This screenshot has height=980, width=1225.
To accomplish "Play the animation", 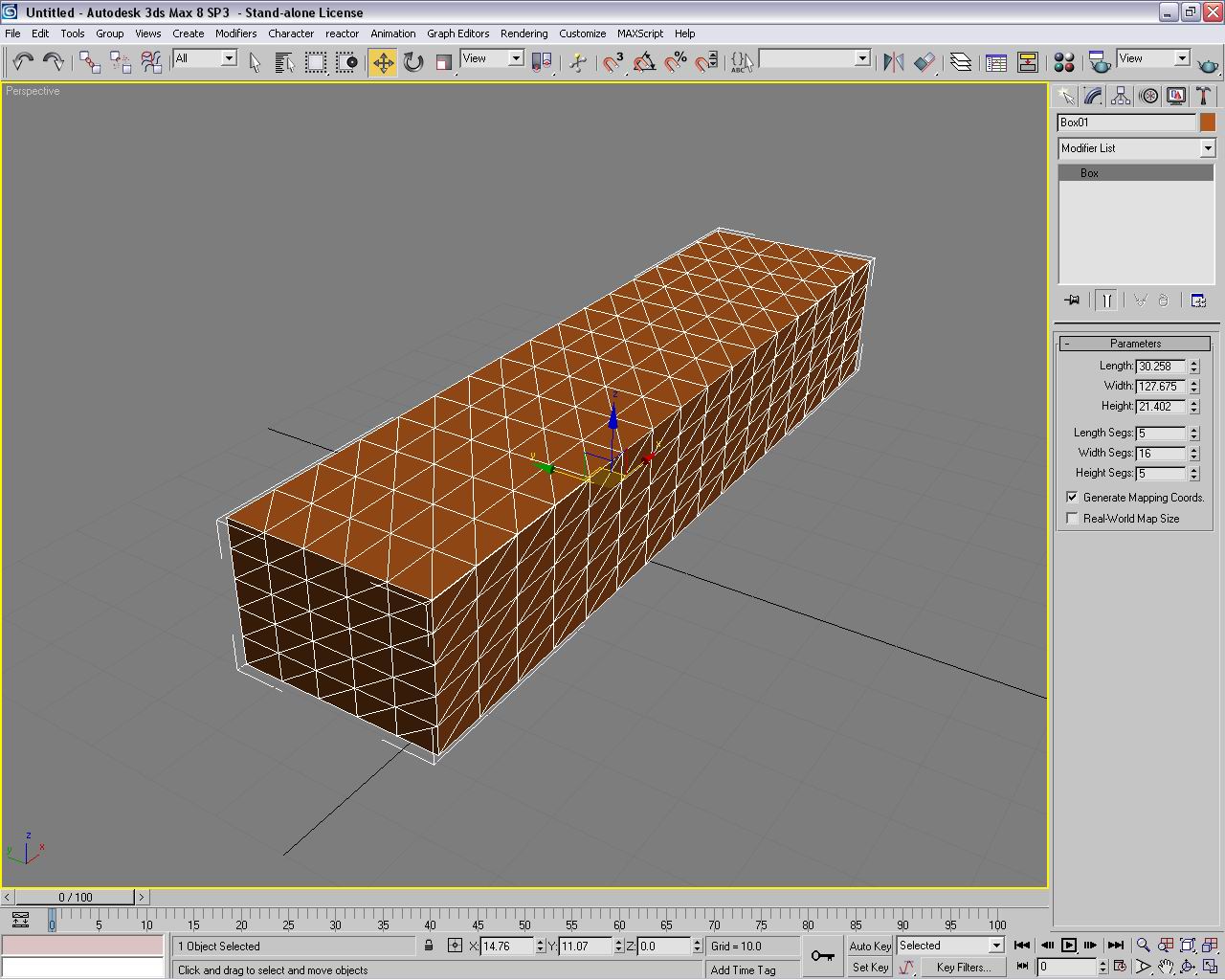I will click(x=1069, y=946).
